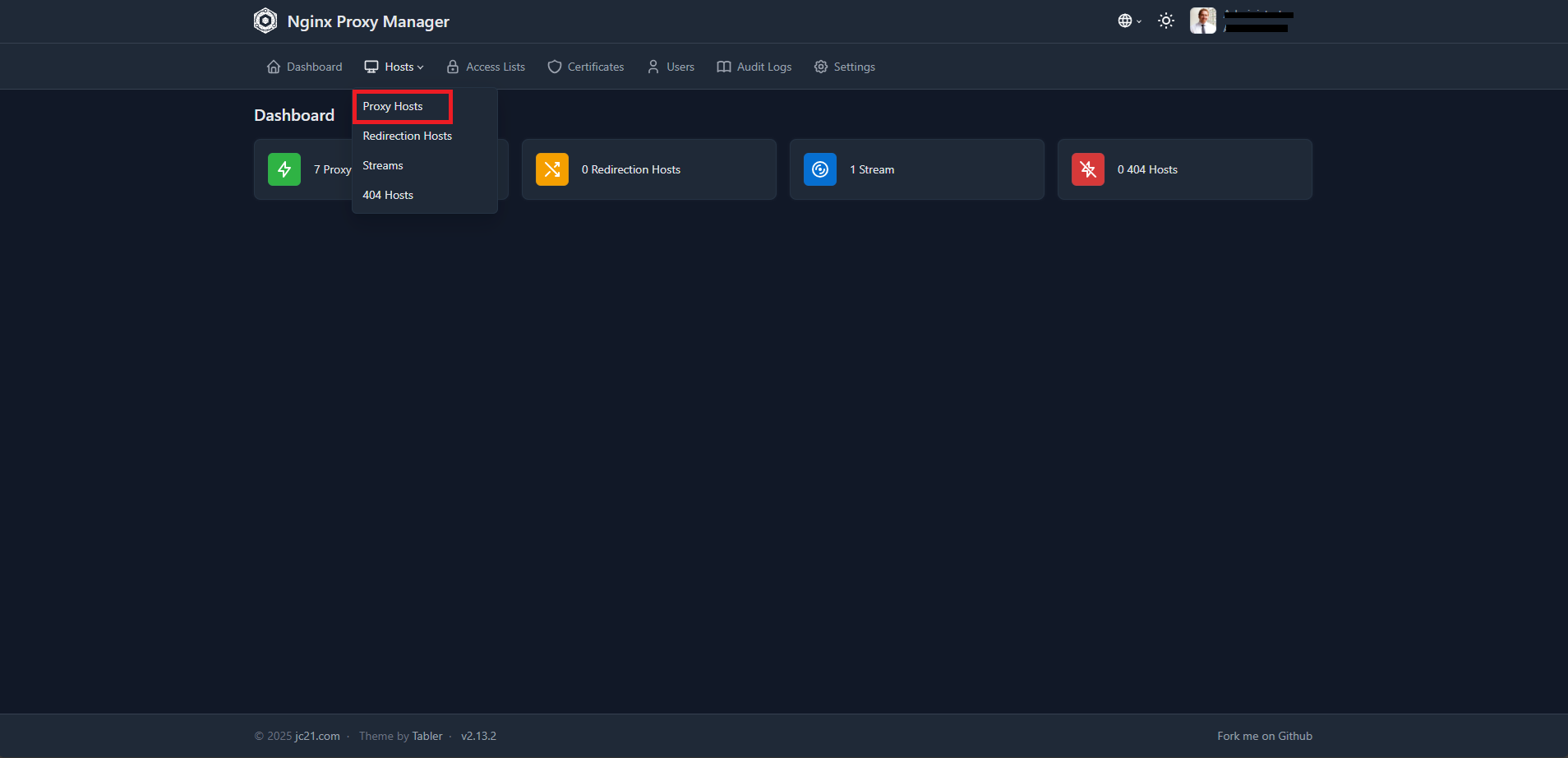Open the Certificates page
This screenshot has height=758, width=1568.
(586, 67)
